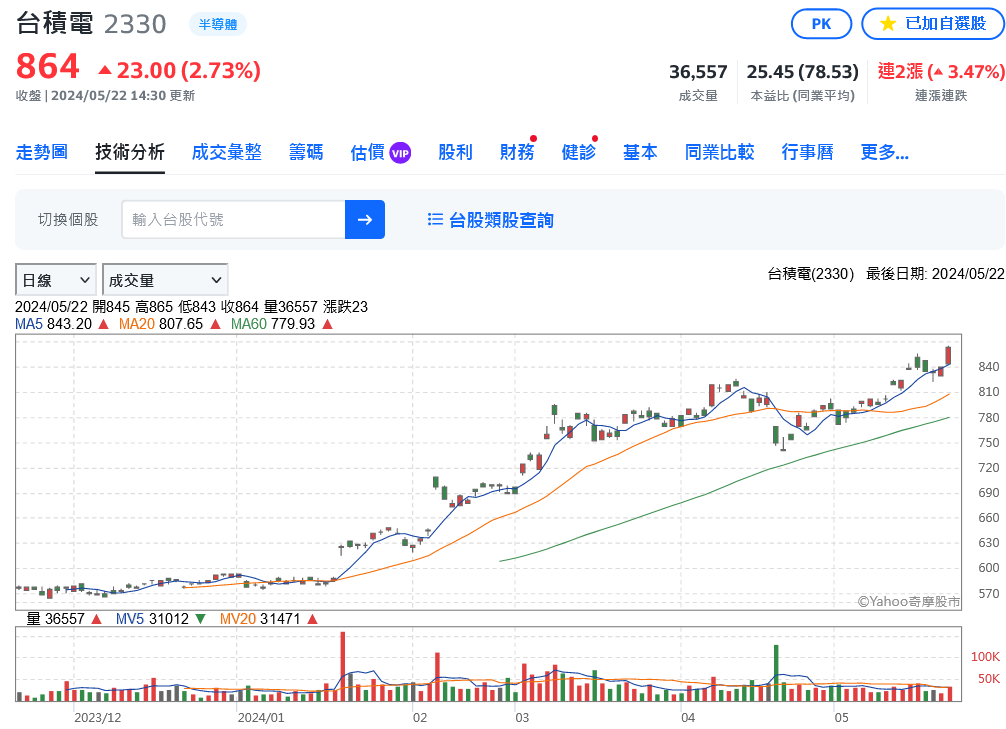Click the 840 price axis label
The image size is (1006, 729).
coord(989,366)
